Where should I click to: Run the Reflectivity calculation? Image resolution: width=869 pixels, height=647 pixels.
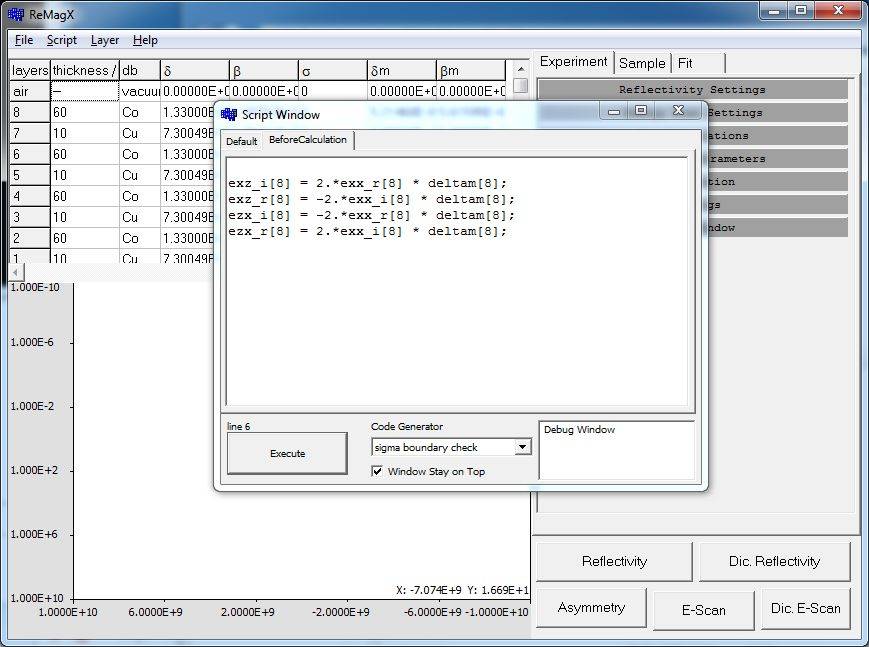(613, 561)
